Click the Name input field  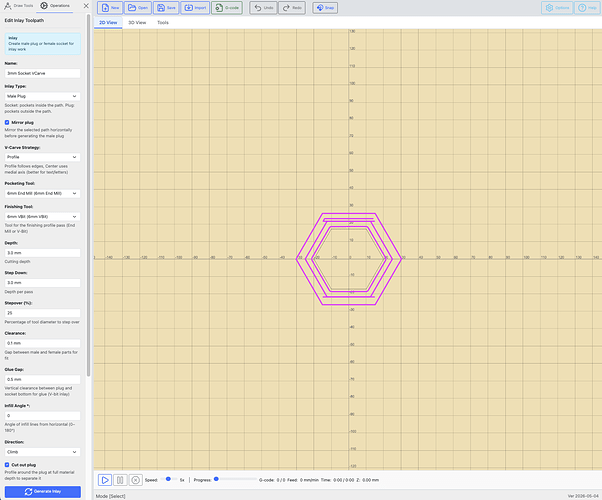(x=43, y=73)
